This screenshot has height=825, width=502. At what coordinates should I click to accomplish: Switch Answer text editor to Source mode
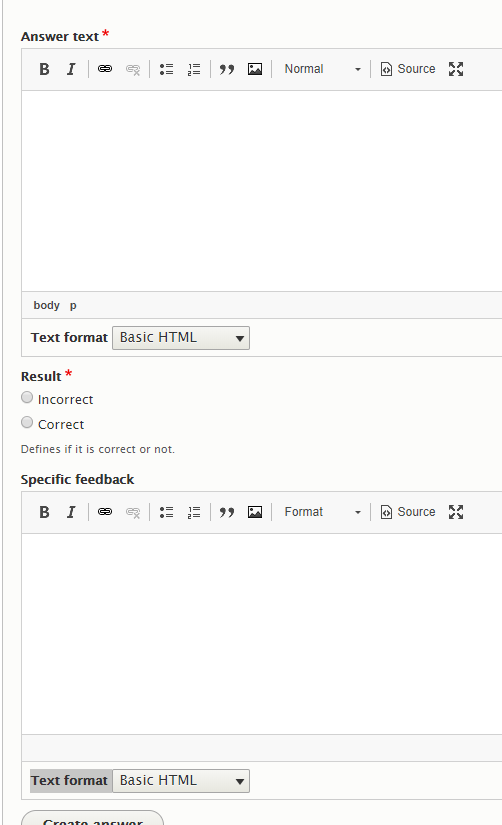pyautogui.click(x=408, y=69)
